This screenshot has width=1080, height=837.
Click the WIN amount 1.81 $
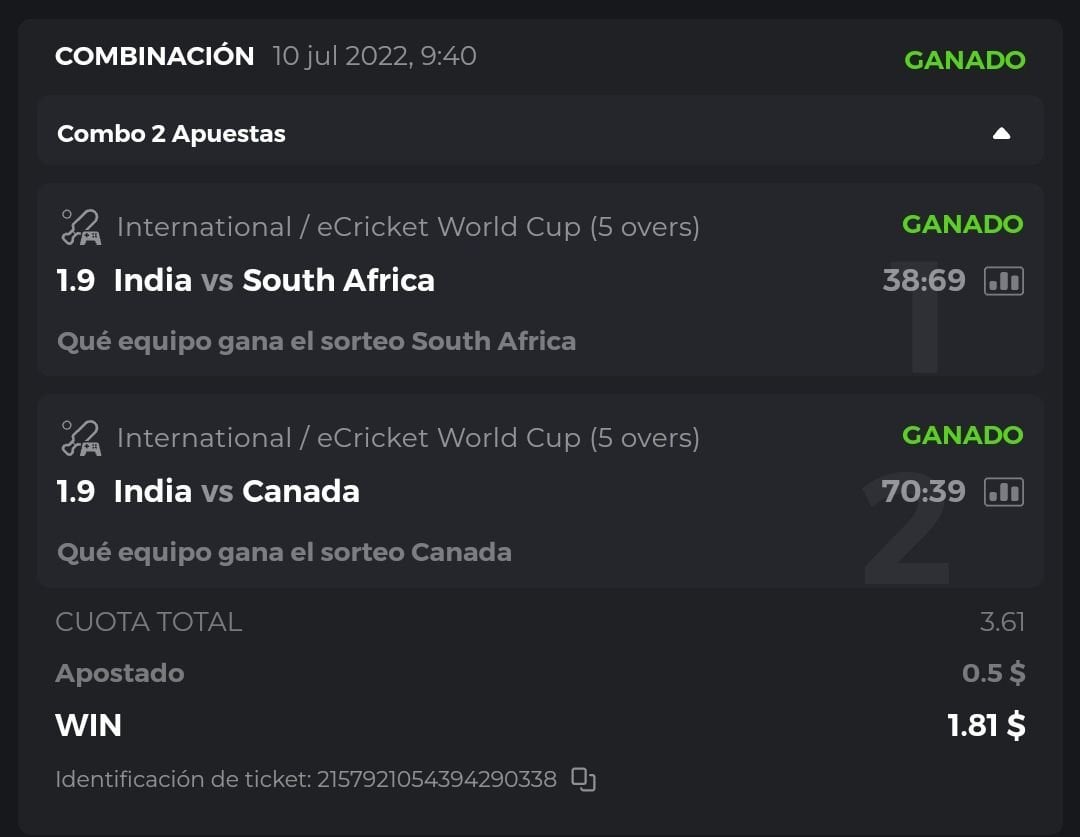coord(986,725)
